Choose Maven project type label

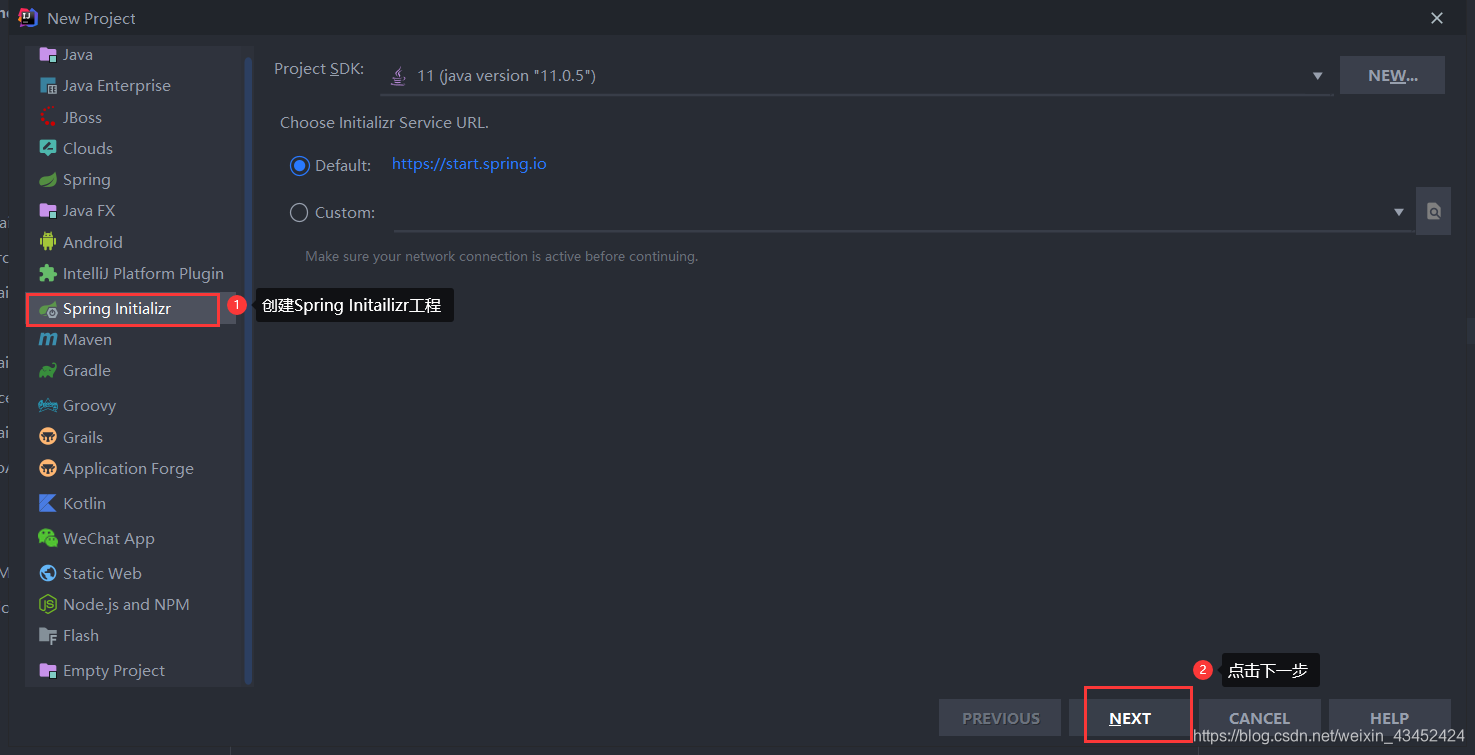pos(87,340)
